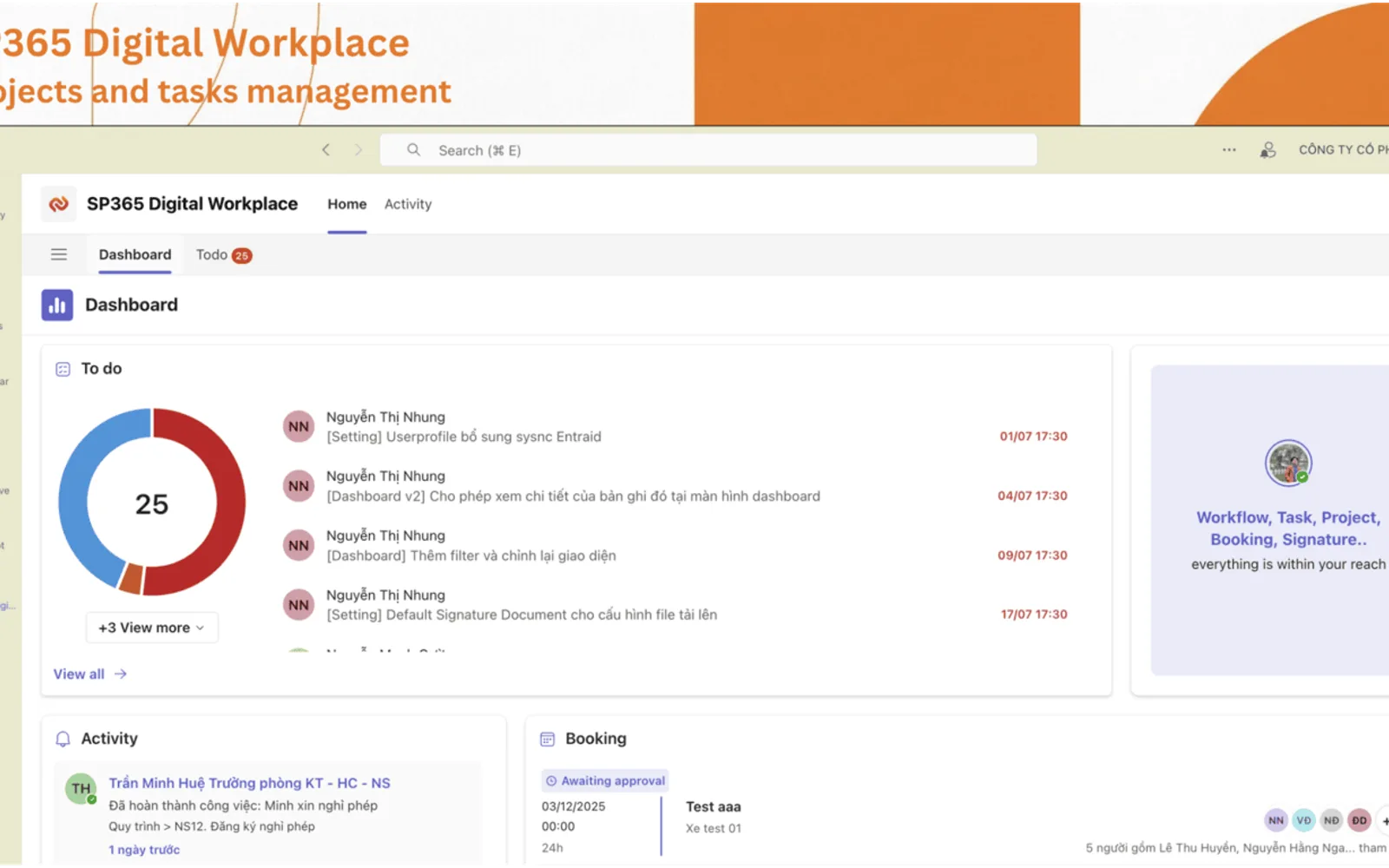Click the due date 04/07 17:30
Screen dimensions: 1389x868
1032,496
